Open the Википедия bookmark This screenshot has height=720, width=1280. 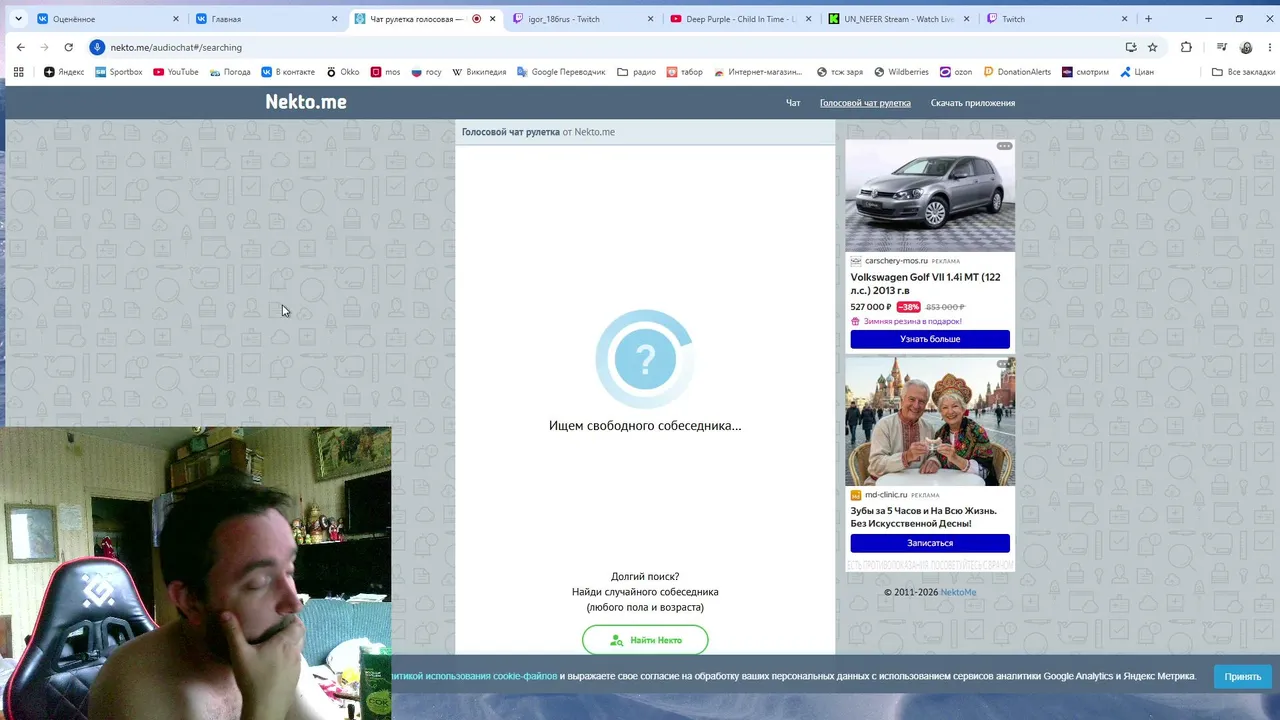tap(479, 72)
